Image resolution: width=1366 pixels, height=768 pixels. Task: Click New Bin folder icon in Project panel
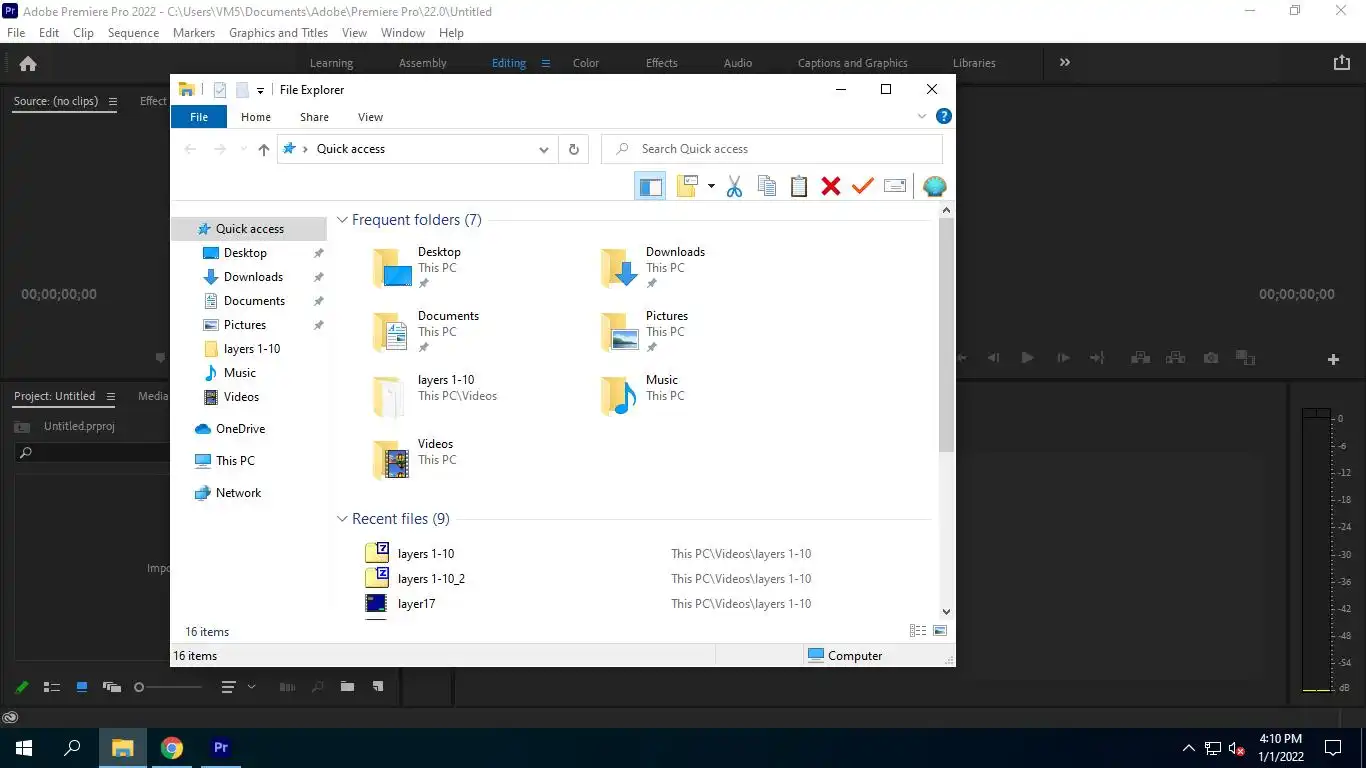347,687
